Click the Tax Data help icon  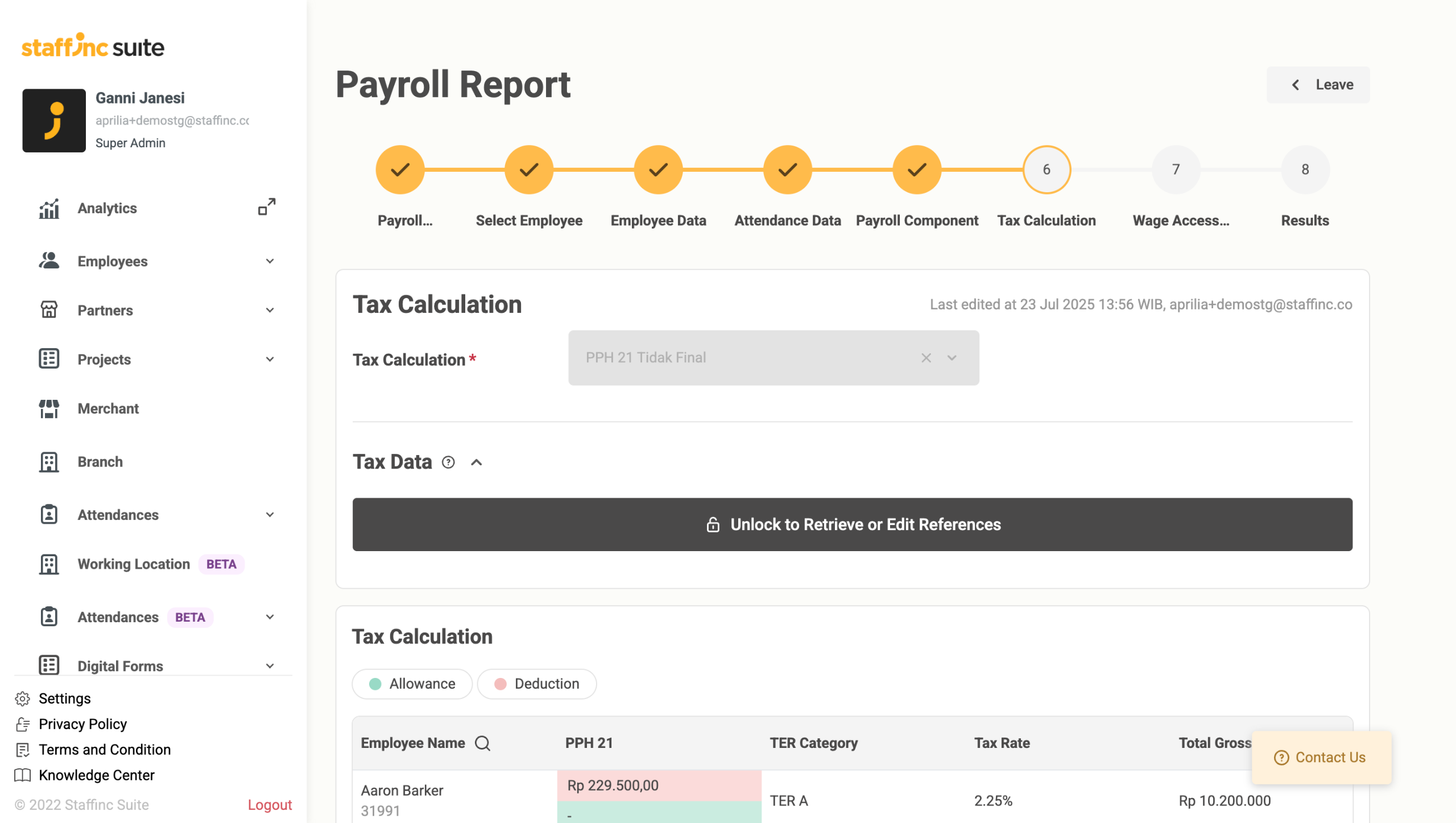click(x=448, y=462)
